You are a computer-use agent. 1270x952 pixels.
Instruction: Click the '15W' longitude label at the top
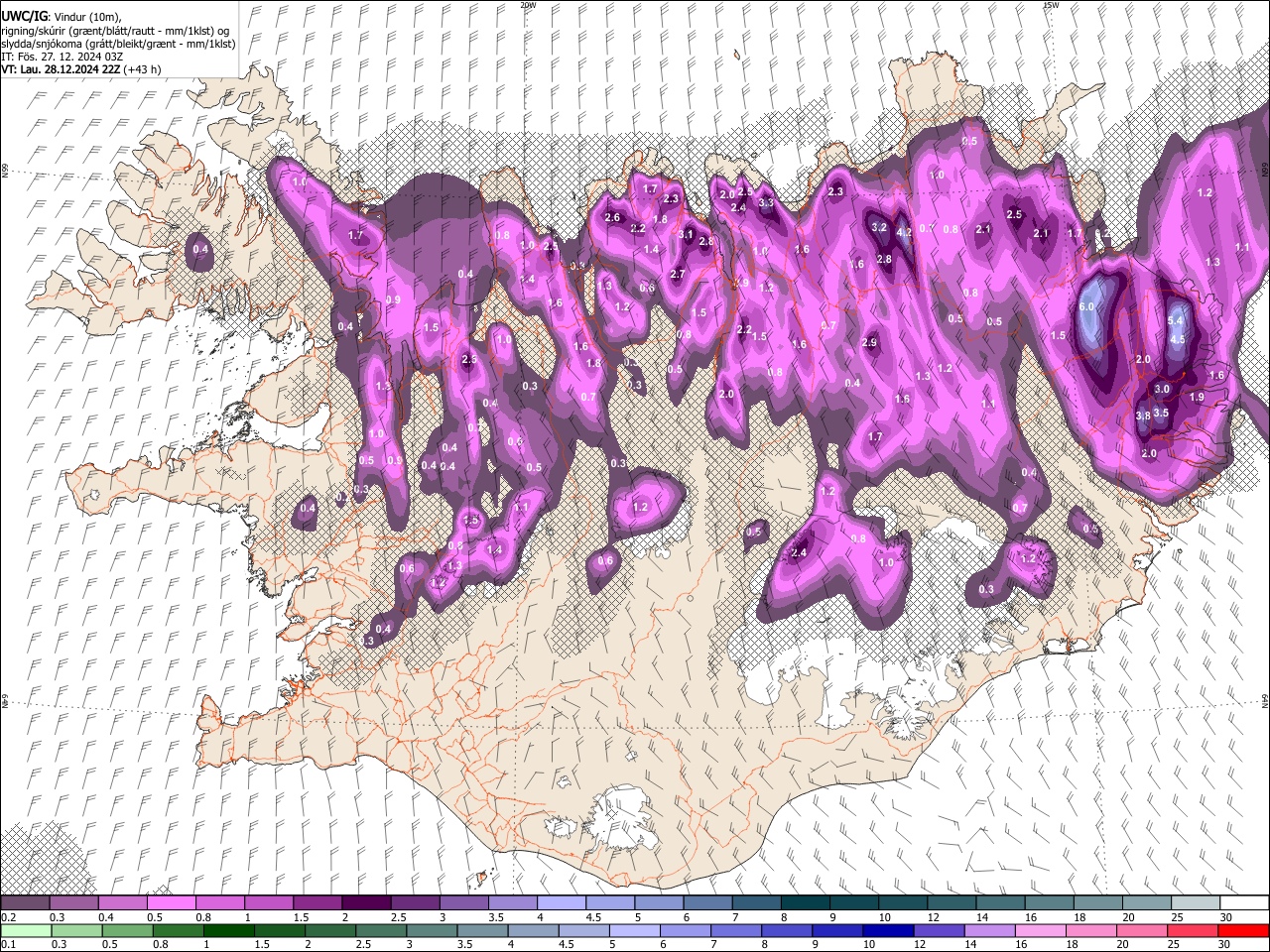pyautogui.click(x=1051, y=5)
